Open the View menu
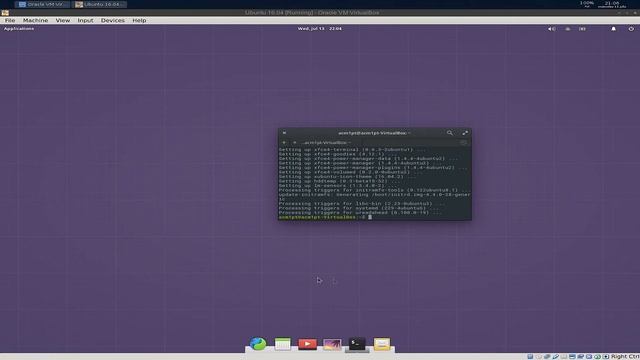 click(63, 20)
